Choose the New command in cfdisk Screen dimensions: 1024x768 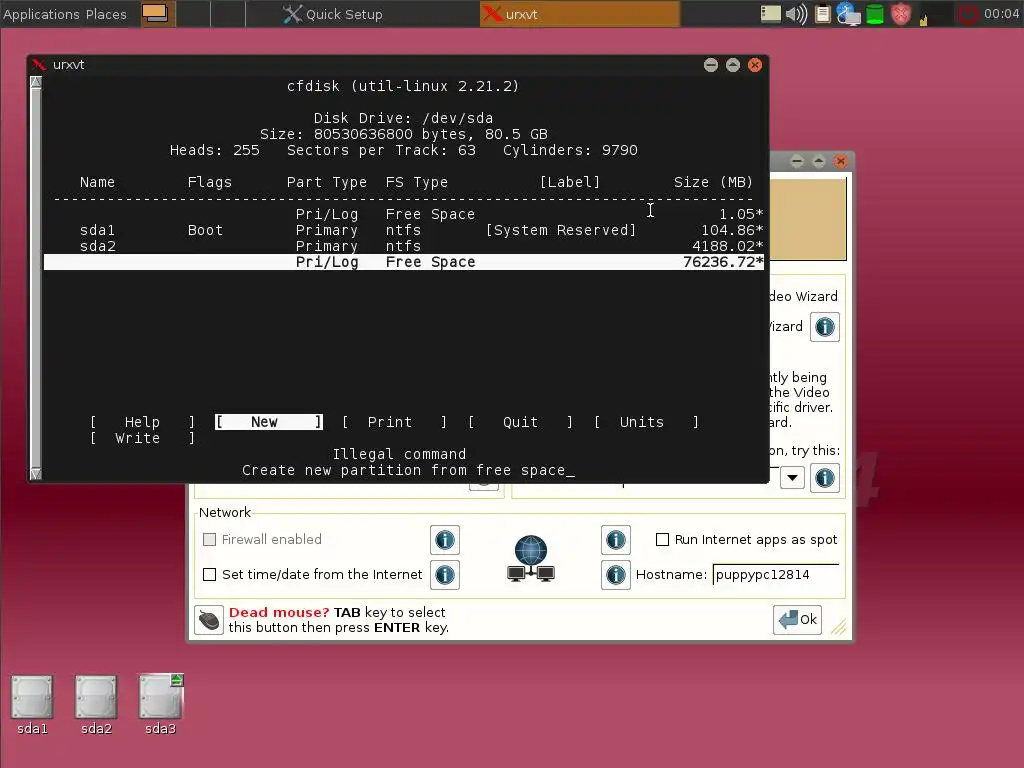point(268,422)
